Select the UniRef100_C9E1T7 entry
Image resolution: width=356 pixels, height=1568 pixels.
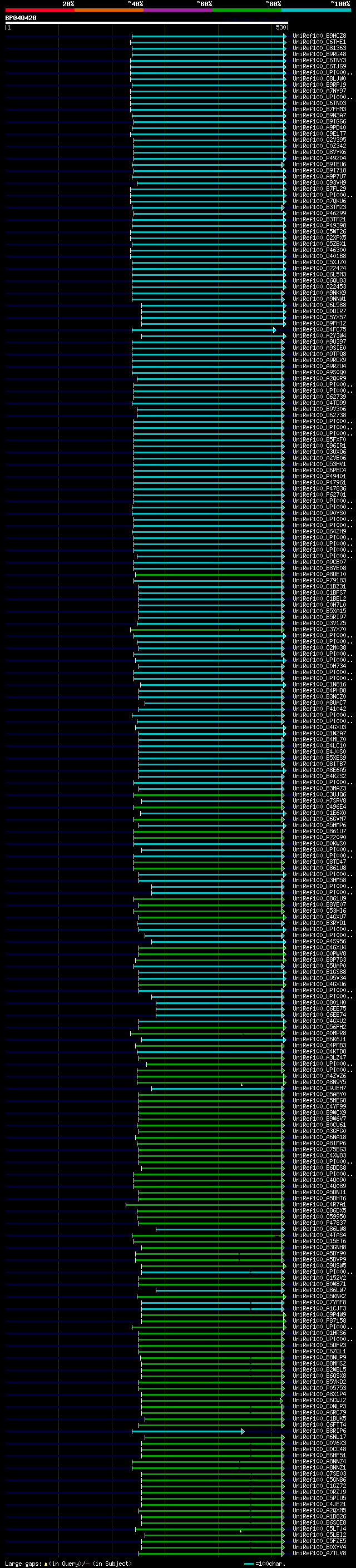(319, 134)
